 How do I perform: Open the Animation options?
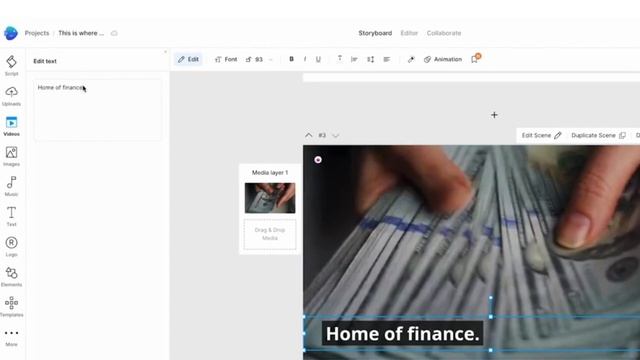(x=443, y=59)
